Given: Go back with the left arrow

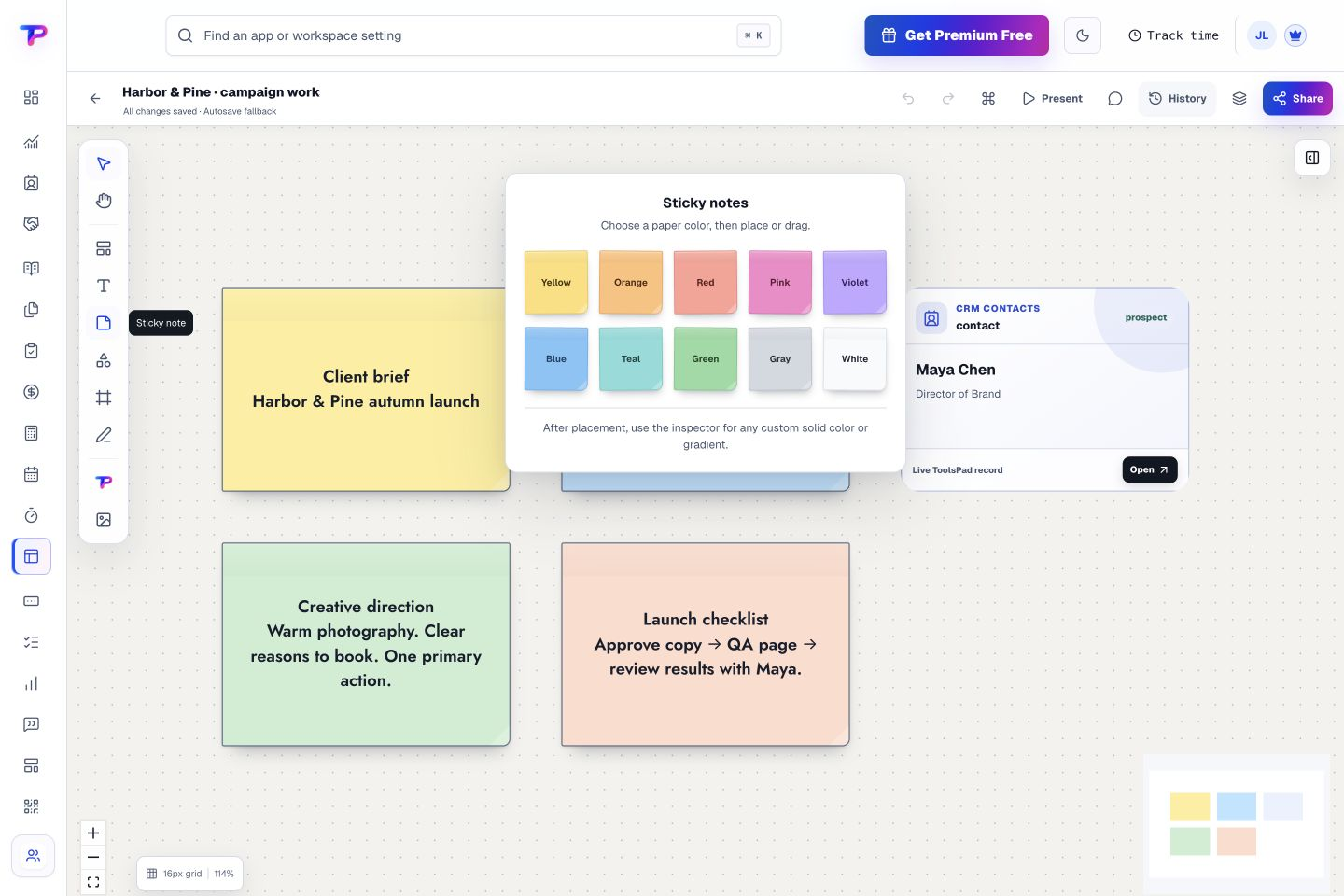Looking at the screenshot, I should 95,98.
